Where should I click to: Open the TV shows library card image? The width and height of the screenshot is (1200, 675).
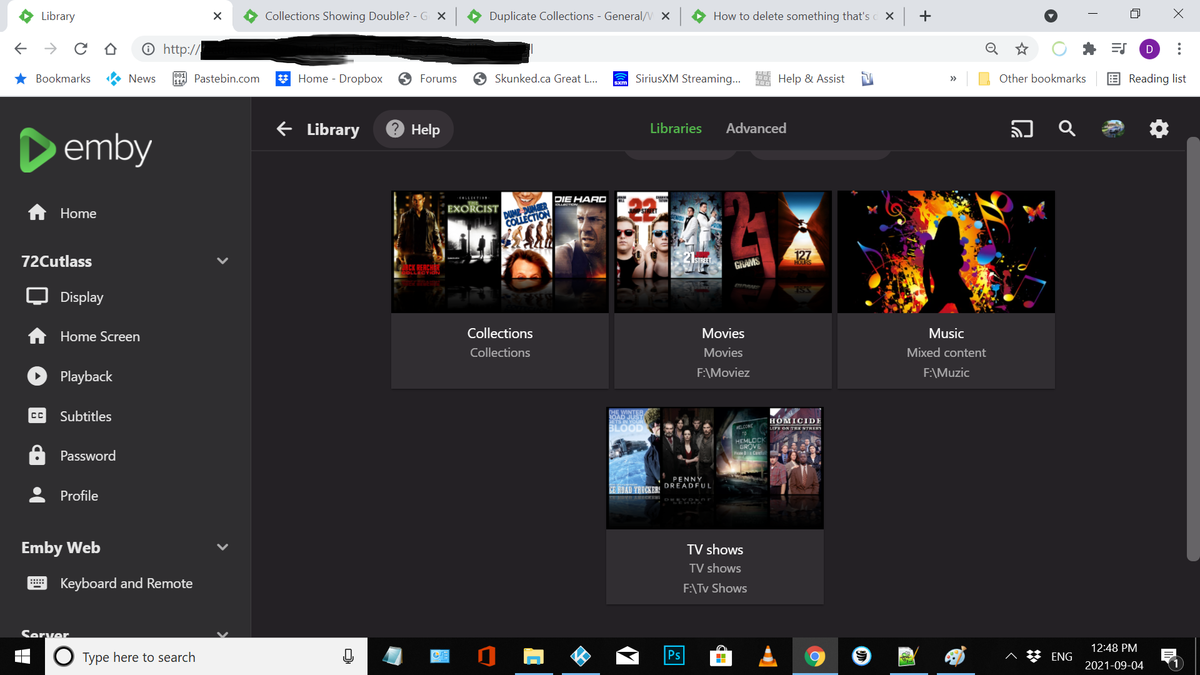(715, 468)
